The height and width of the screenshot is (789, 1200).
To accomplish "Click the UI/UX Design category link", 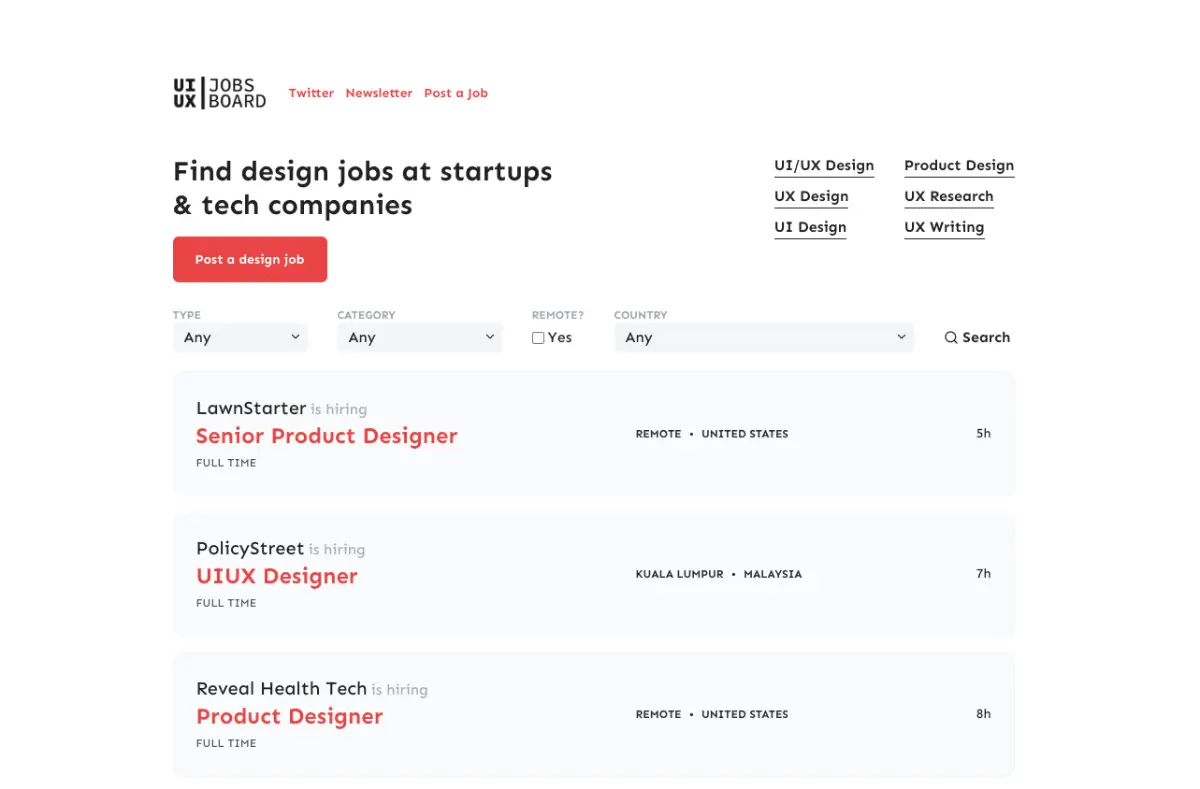I will click(x=824, y=165).
